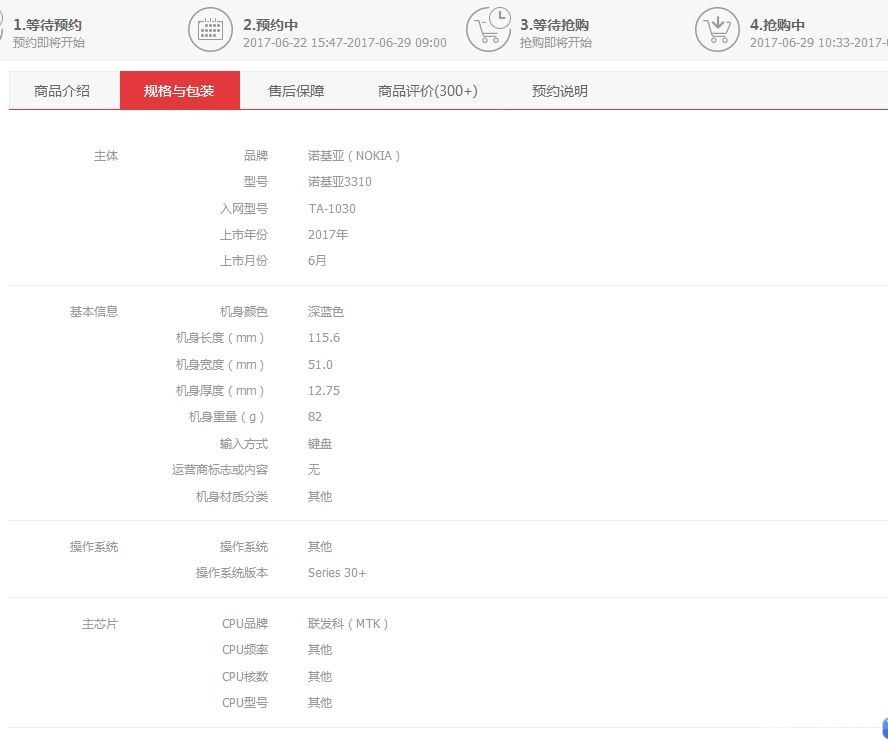888x741 pixels.
Task: Click the 抢购即将开始 status text
Action: coord(556,42)
